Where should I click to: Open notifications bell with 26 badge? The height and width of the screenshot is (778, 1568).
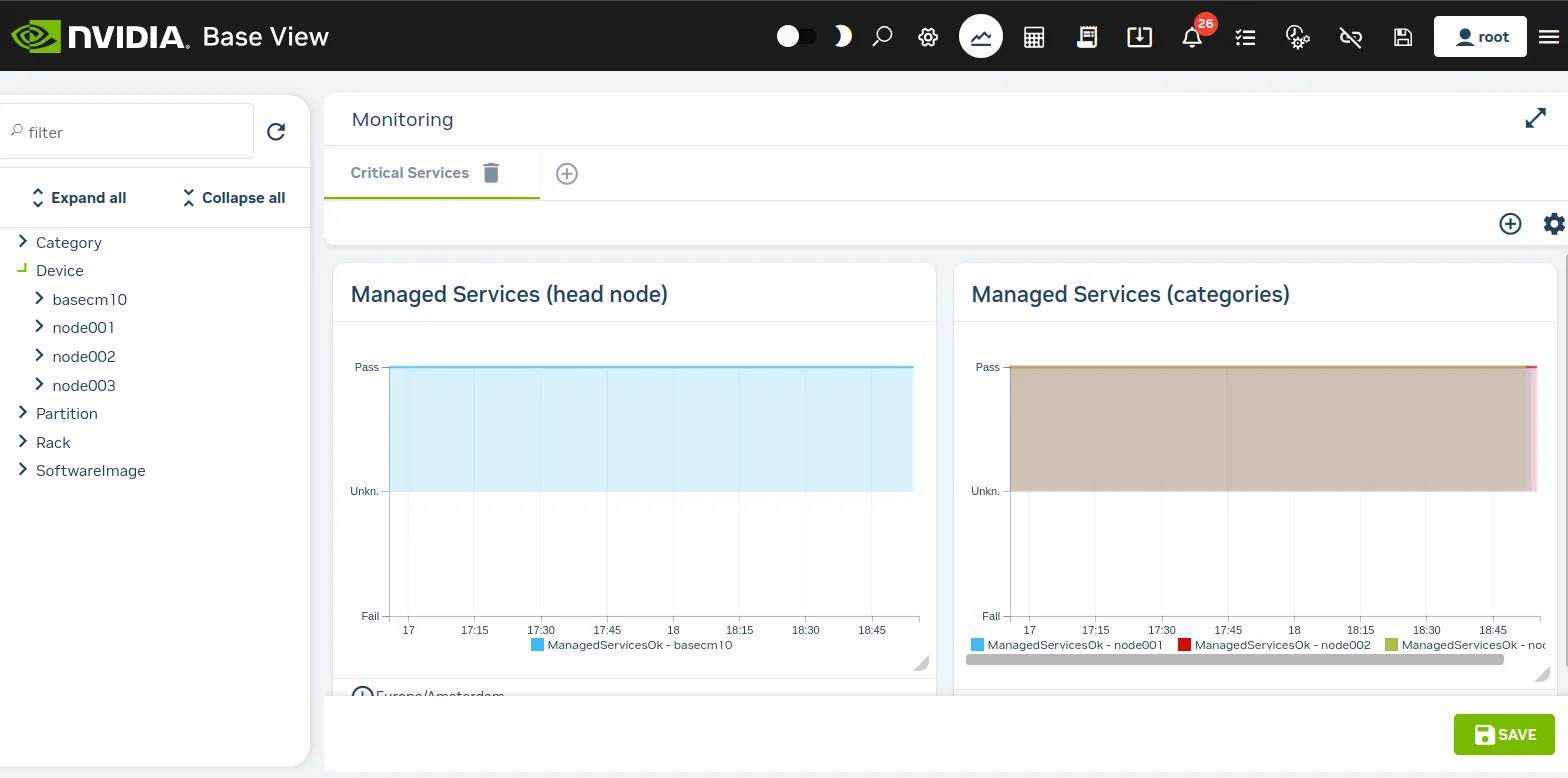click(x=1192, y=37)
